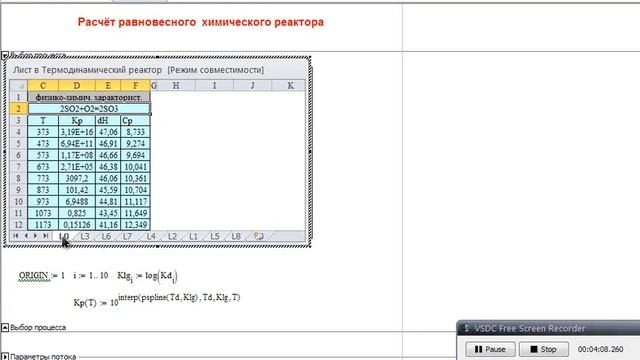640x360 pixels.
Task: Select column D header
Action: [77, 85]
